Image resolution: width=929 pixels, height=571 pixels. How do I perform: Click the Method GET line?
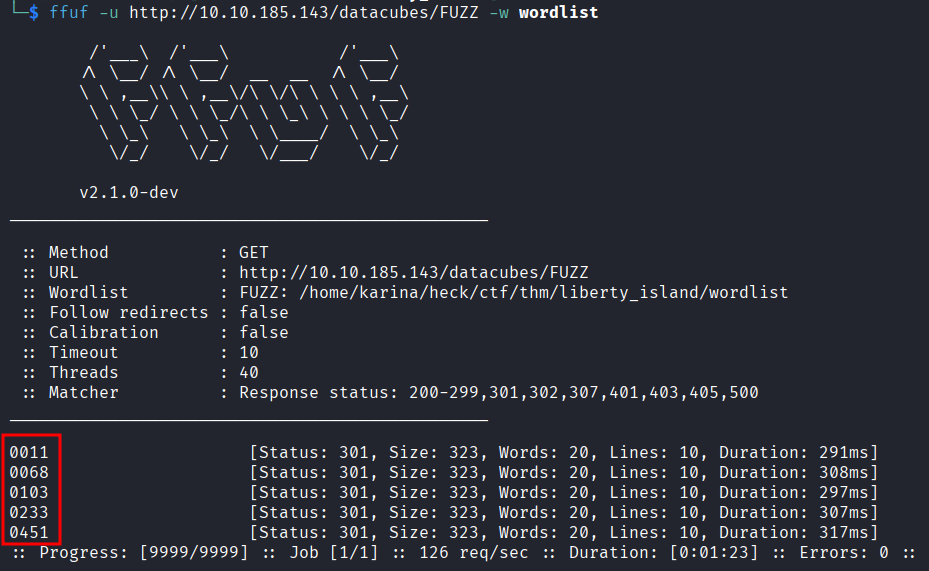[x=145, y=252]
